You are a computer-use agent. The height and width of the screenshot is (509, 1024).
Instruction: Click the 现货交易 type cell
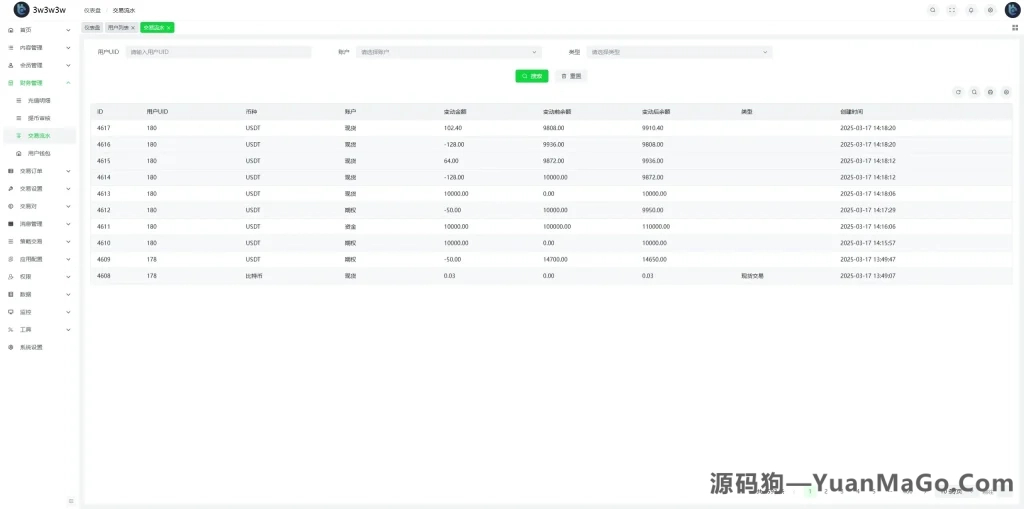pyautogui.click(x=752, y=276)
